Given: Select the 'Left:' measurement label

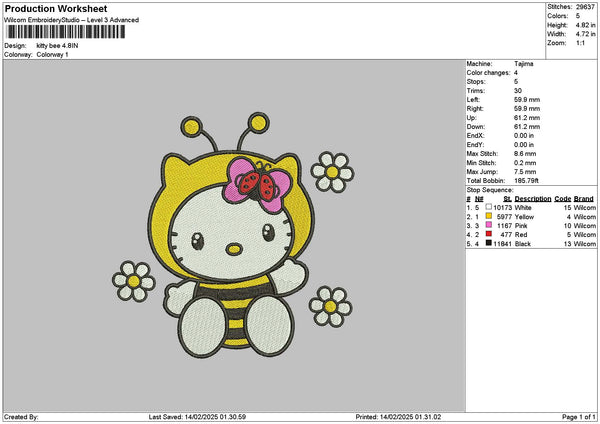Looking at the screenshot, I should pos(473,100).
